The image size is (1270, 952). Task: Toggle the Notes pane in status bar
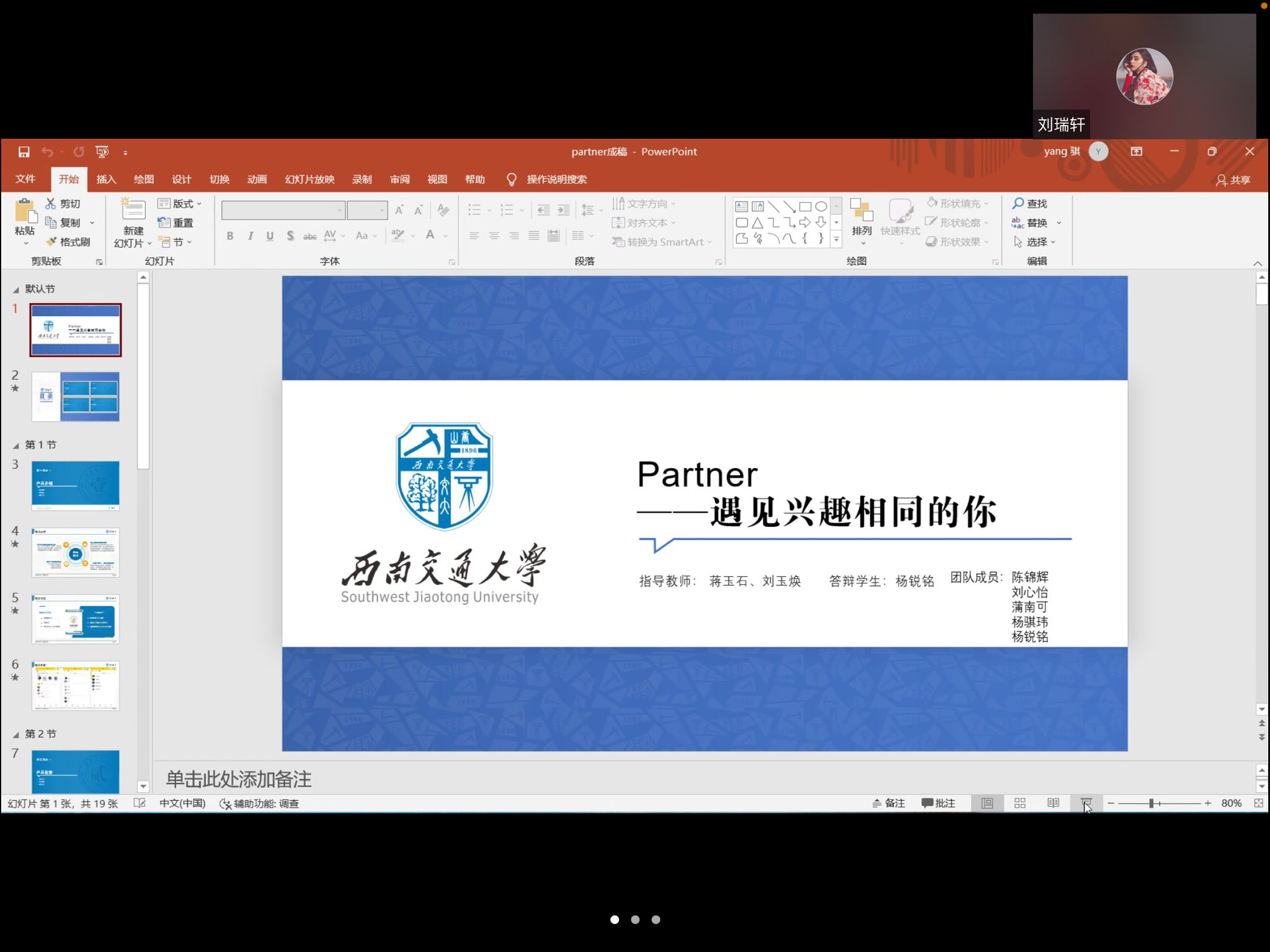pyautogui.click(x=889, y=803)
